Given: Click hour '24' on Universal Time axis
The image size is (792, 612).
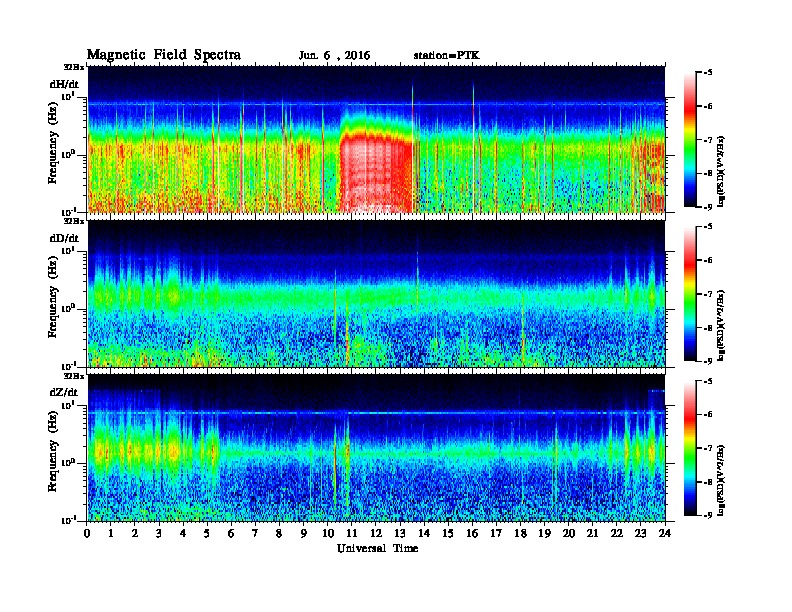Looking at the screenshot, I should tap(665, 534).
